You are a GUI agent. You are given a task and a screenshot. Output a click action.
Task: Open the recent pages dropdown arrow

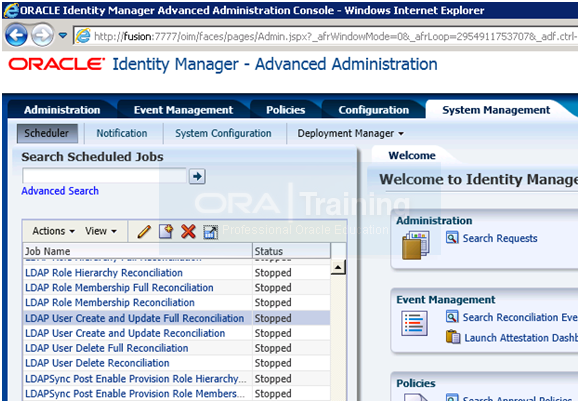pyautogui.click(x=63, y=36)
